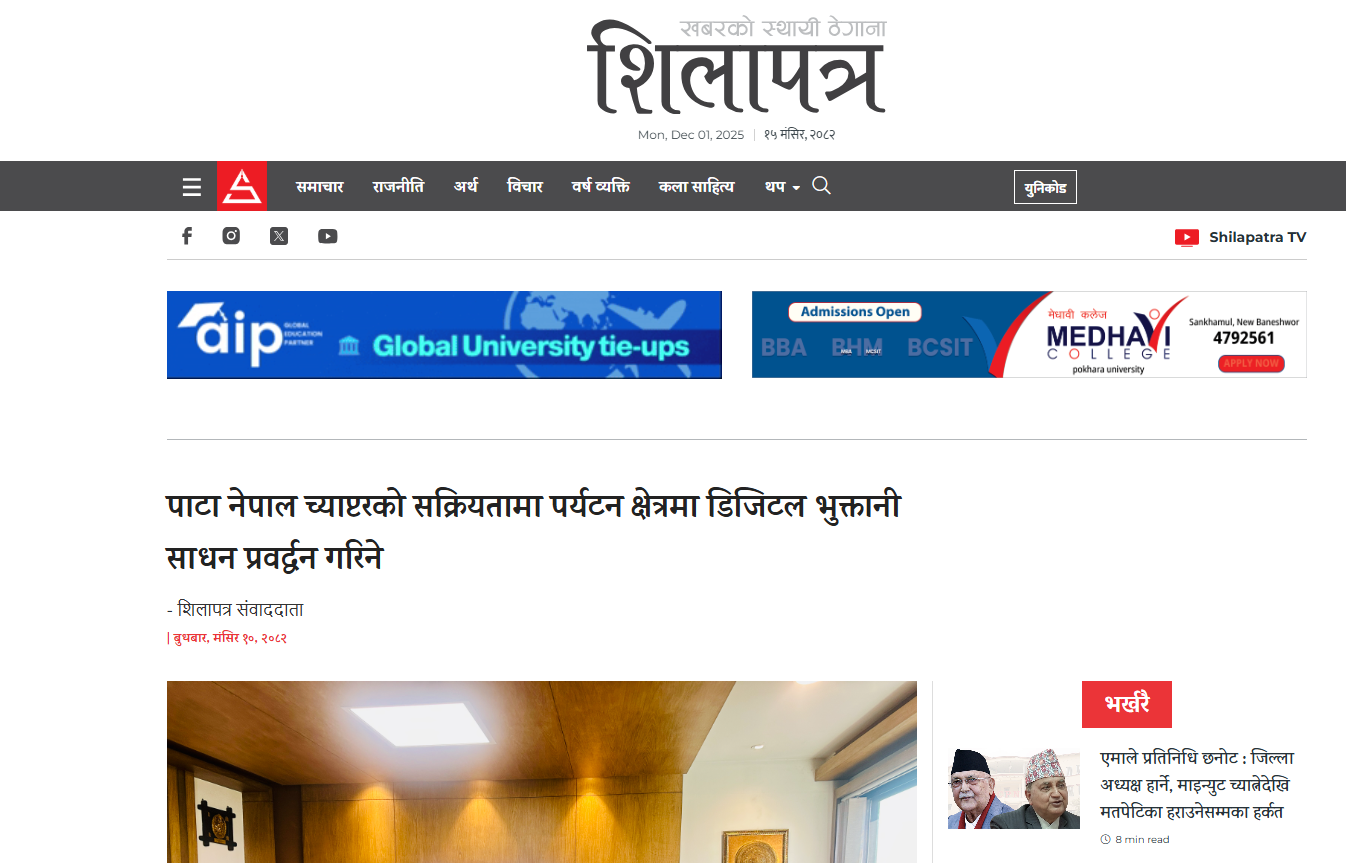Image resolution: width=1346 pixels, height=863 pixels.
Task: Visit the Facebook page icon
Action: click(x=186, y=236)
